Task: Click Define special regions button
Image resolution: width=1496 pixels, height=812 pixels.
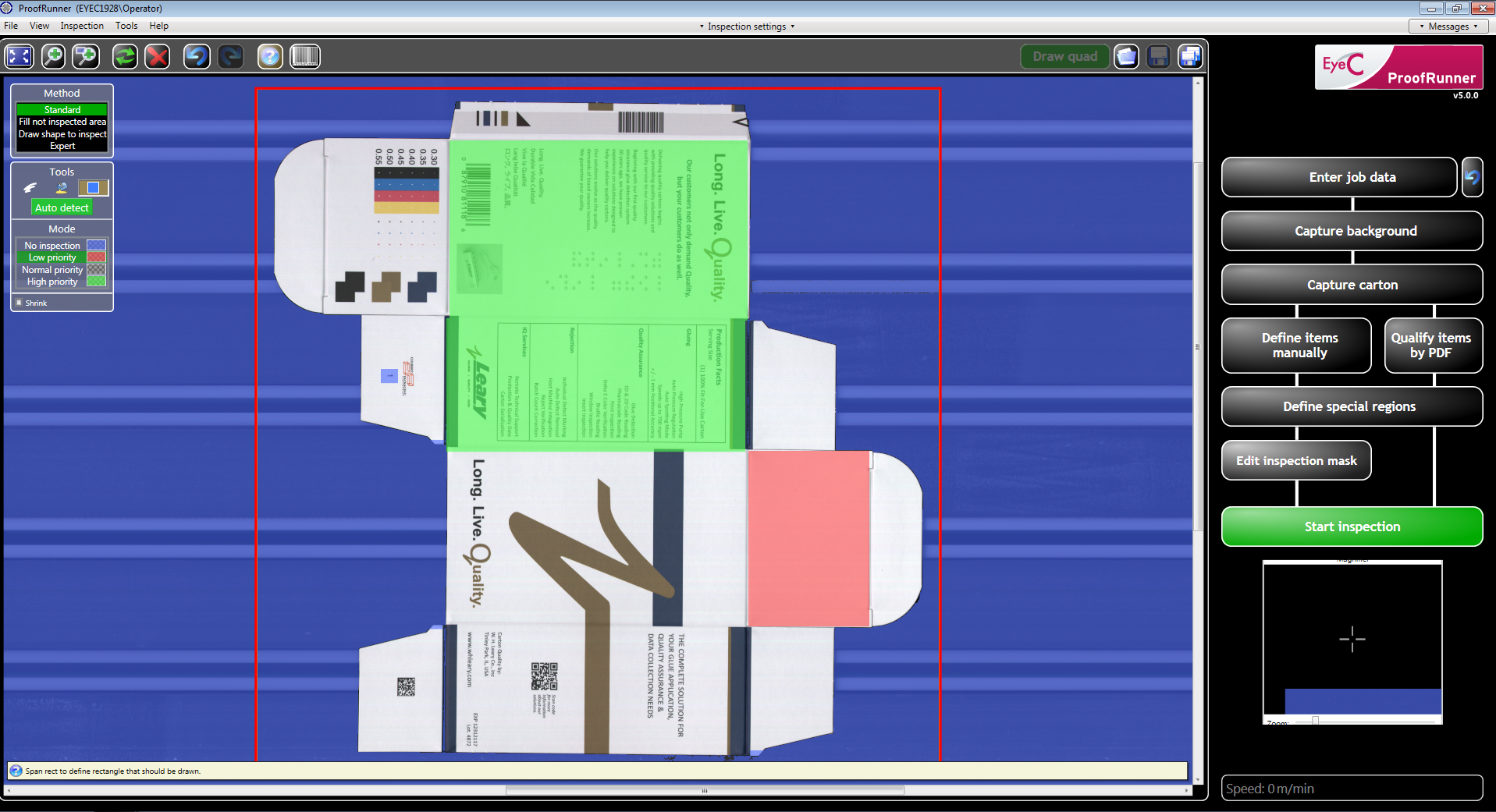Action: click(1352, 406)
